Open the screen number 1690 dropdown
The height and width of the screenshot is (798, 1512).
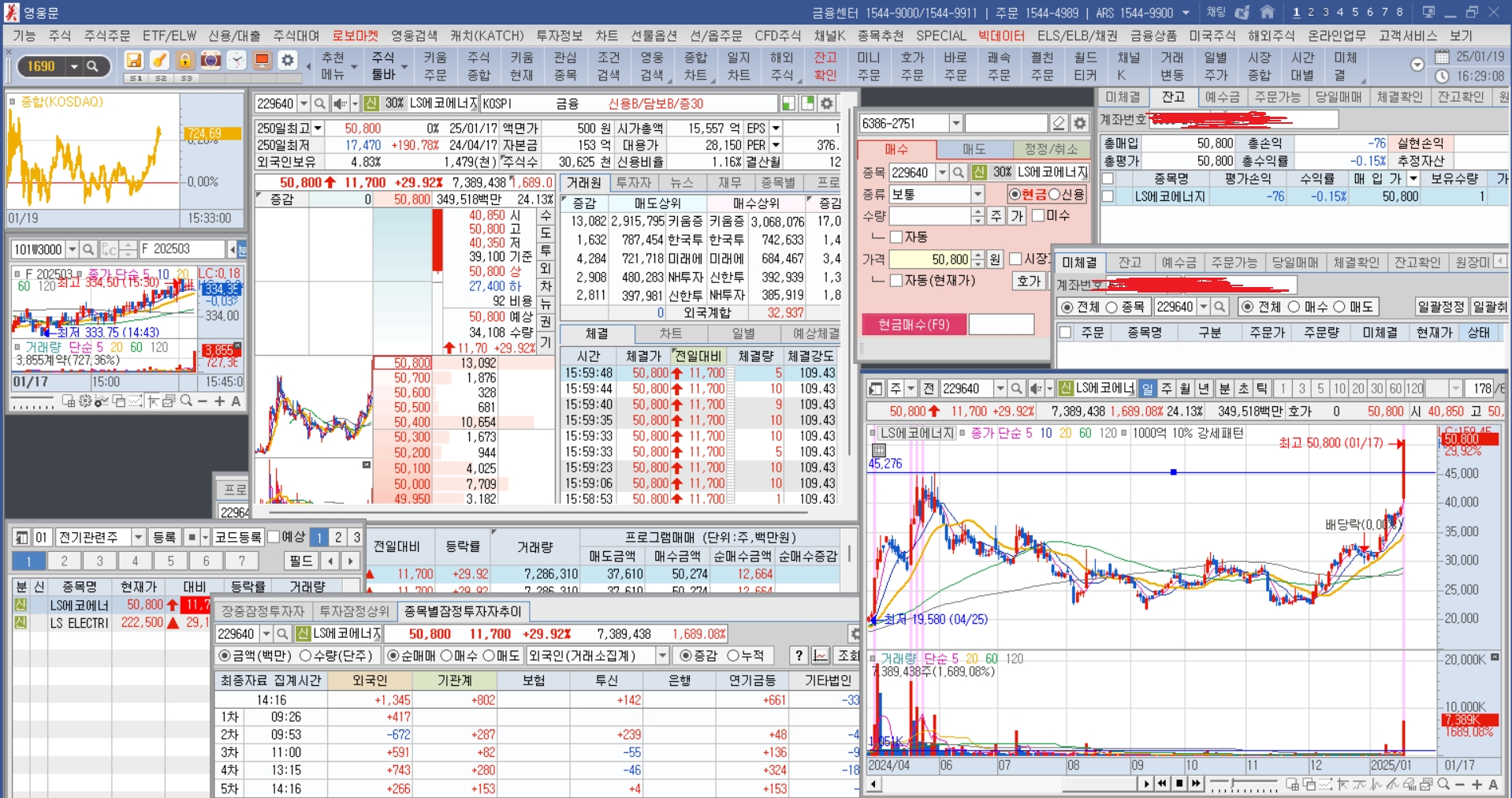(x=74, y=66)
